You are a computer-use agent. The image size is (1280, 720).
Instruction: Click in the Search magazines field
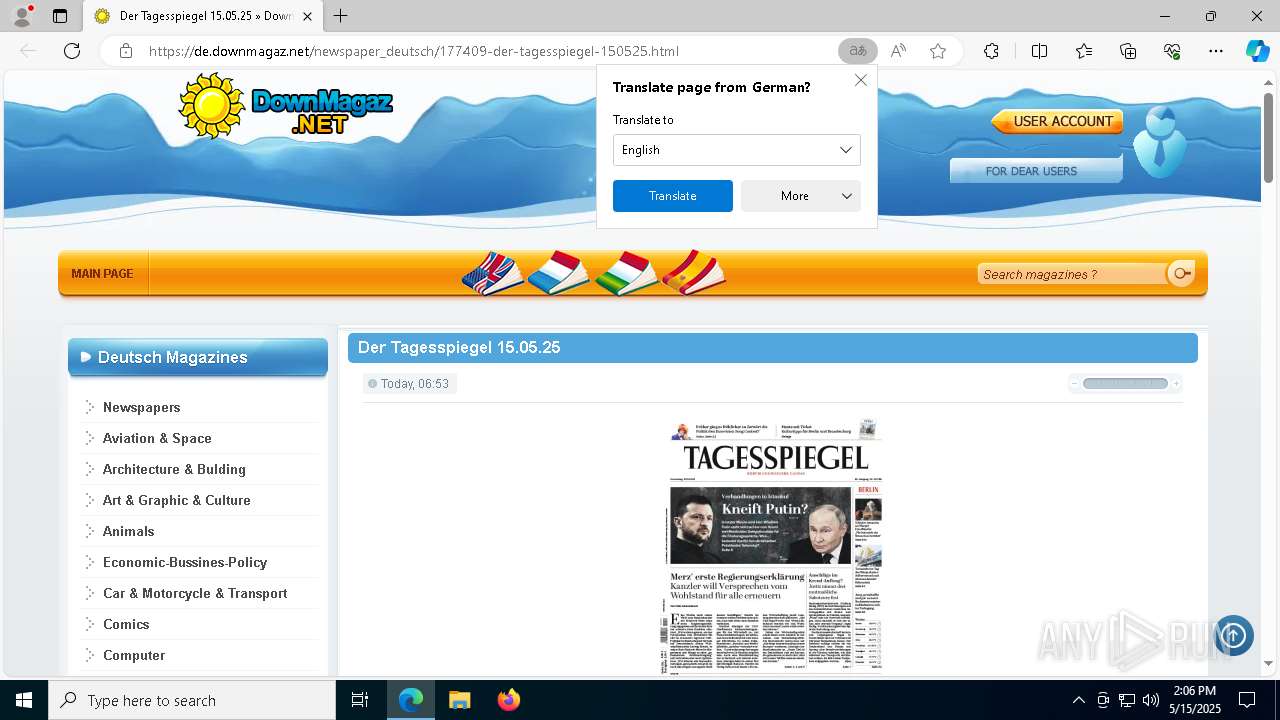1070,274
